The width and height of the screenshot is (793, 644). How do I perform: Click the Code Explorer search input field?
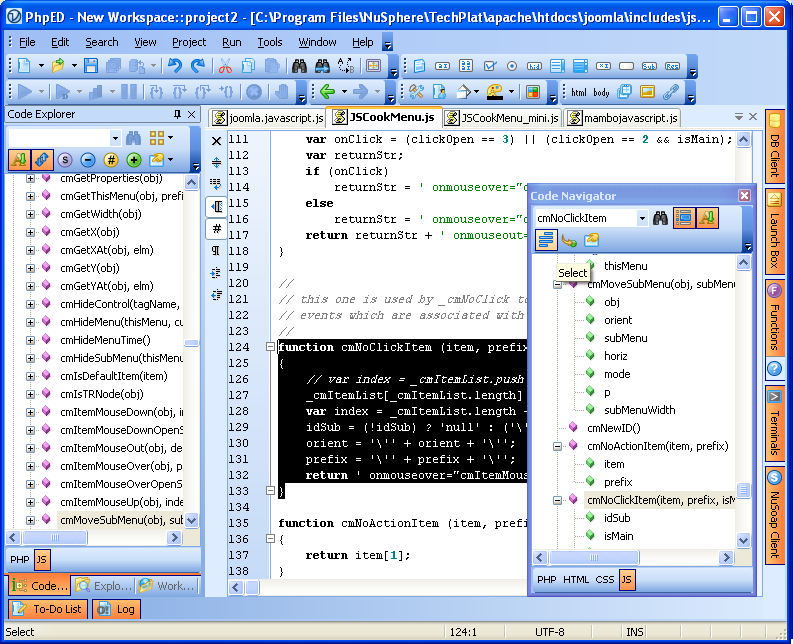pyautogui.click(x=59, y=138)
